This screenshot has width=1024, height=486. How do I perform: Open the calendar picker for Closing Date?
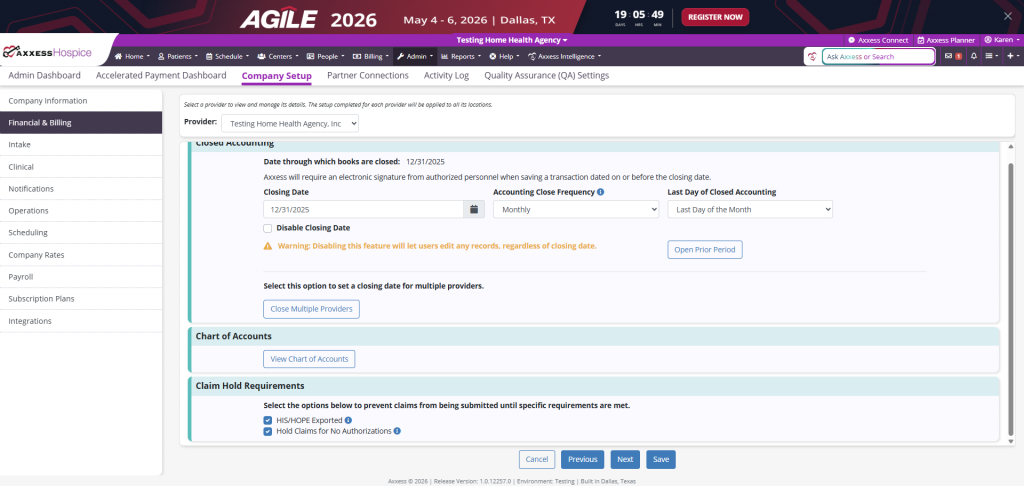475,210
